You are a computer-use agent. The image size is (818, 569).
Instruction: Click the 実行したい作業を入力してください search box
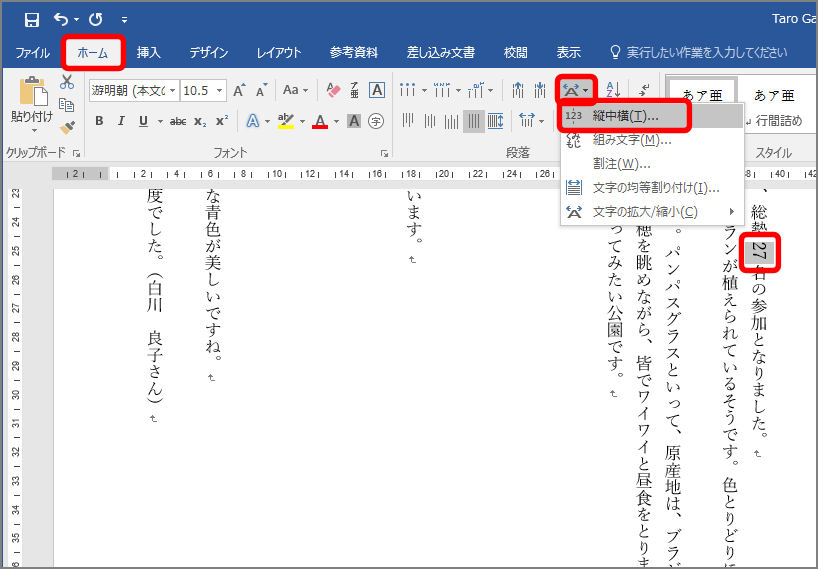pyautogui.click(x=699, y=53)
